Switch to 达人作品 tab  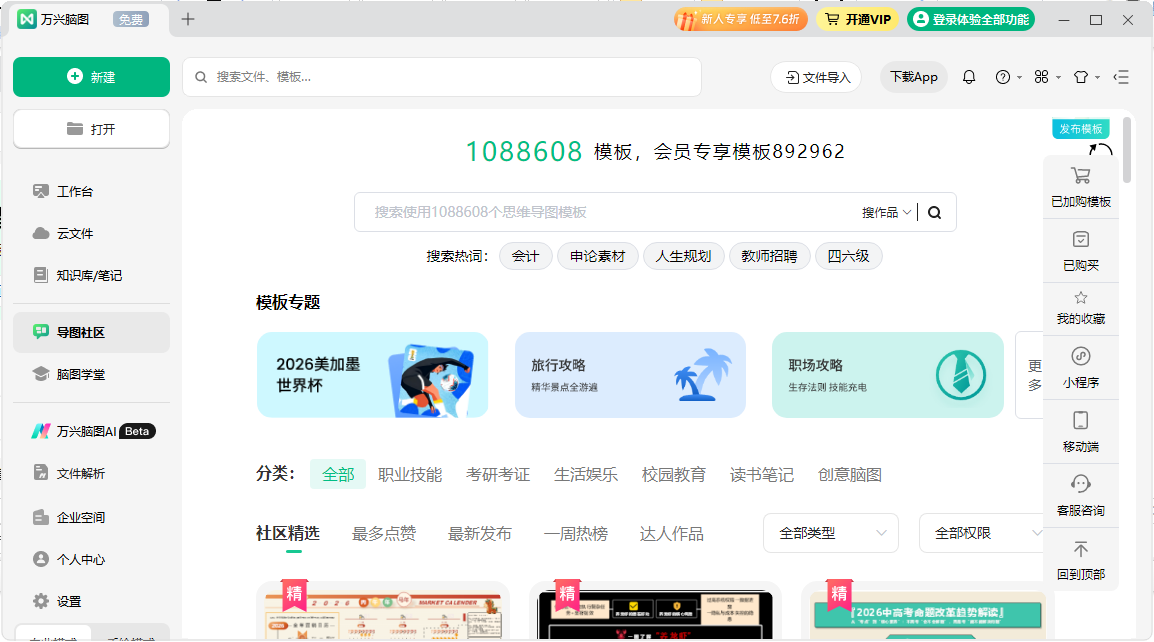coord(672,534)
